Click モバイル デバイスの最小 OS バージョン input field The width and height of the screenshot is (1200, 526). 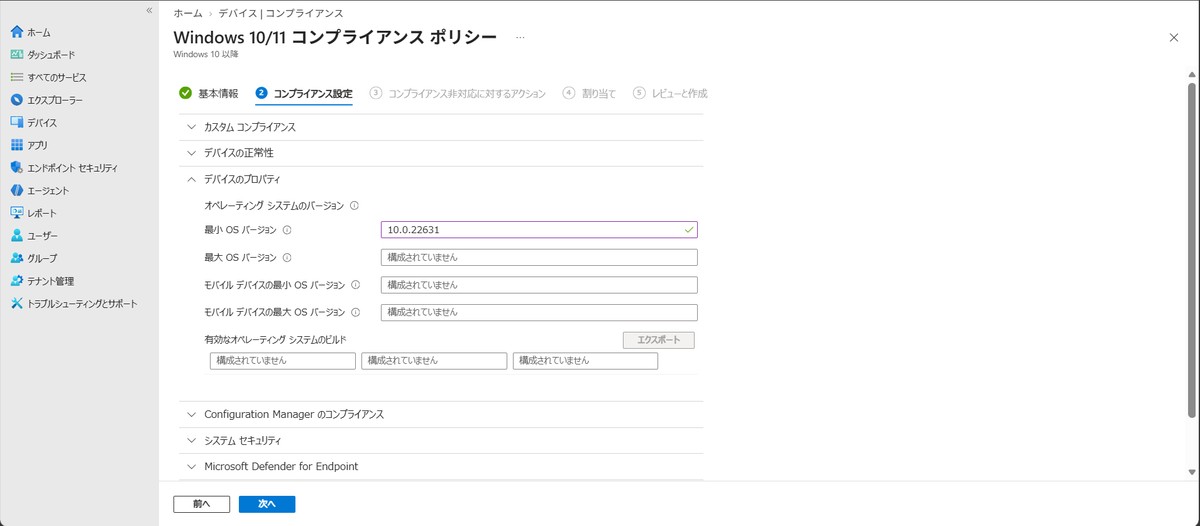click(539, 285)
